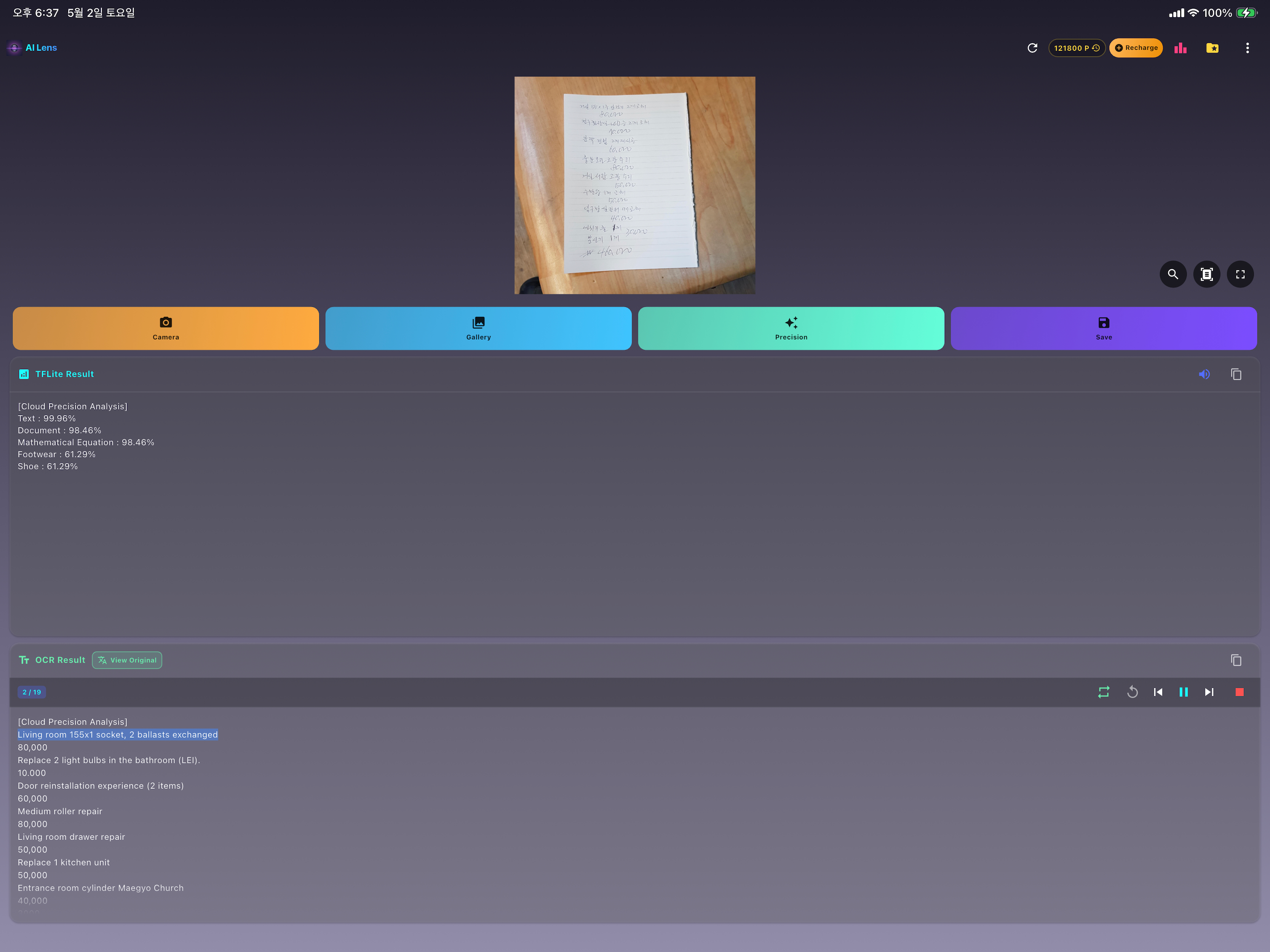Tap the Recharge button

tap(1136, 48)
